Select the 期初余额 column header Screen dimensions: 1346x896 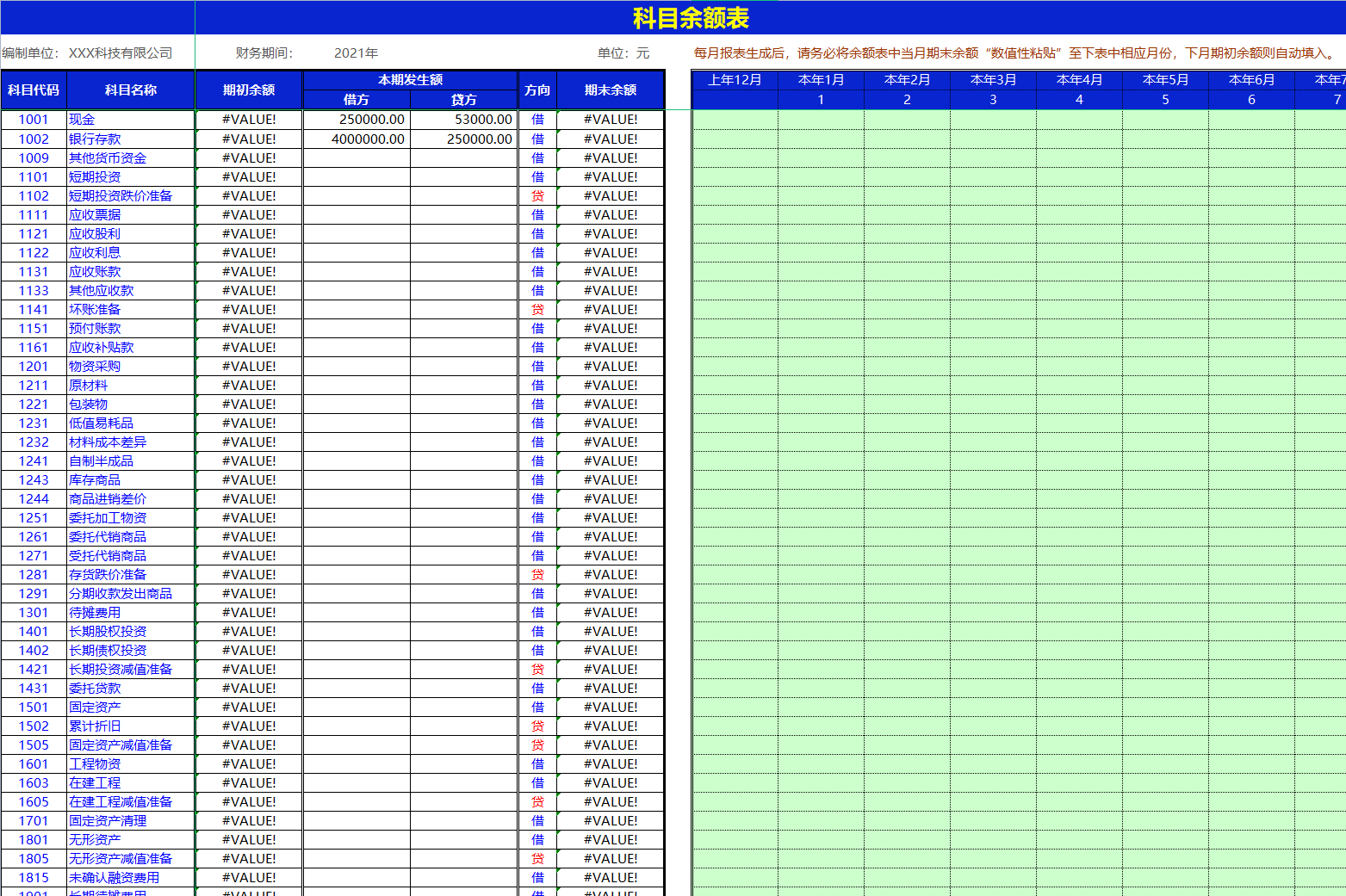pyautogui.click(x=249, y=90)
